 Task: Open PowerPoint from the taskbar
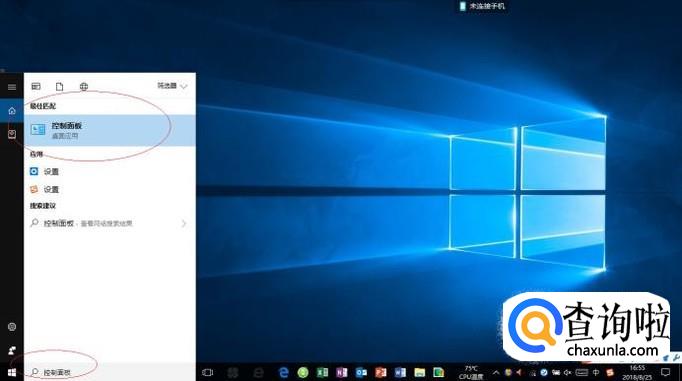coord(381,372)
